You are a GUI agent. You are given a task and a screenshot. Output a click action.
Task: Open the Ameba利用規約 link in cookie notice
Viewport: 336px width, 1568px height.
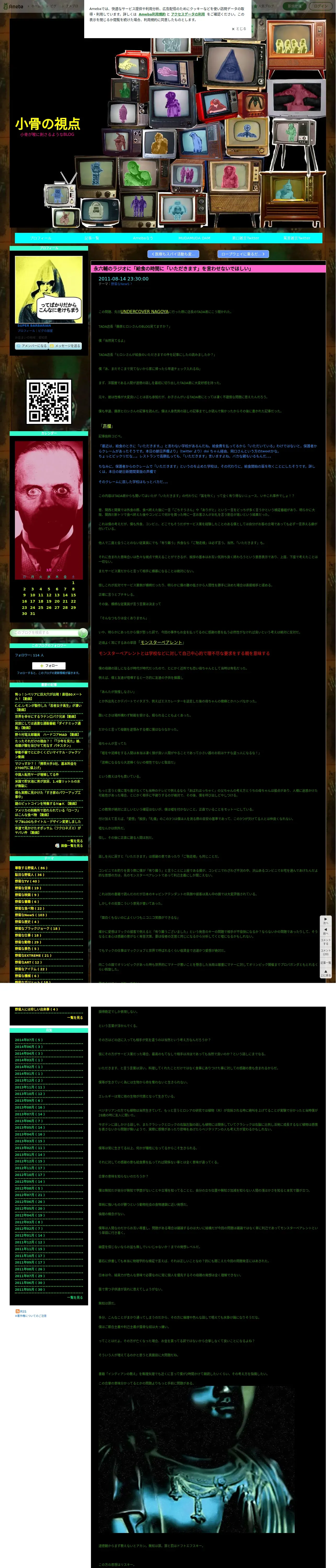tap(152, 14)
